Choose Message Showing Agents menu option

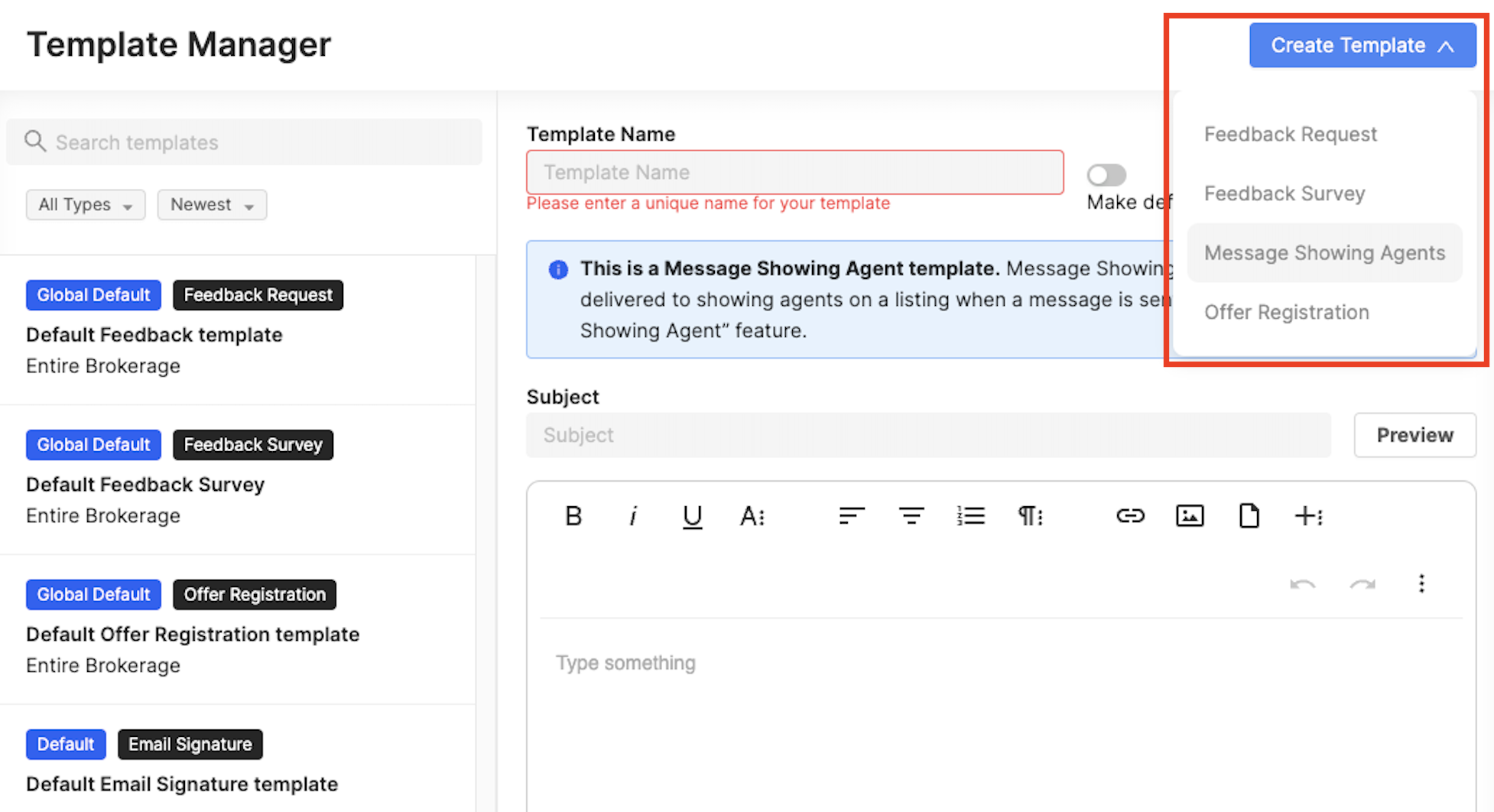1324,253
